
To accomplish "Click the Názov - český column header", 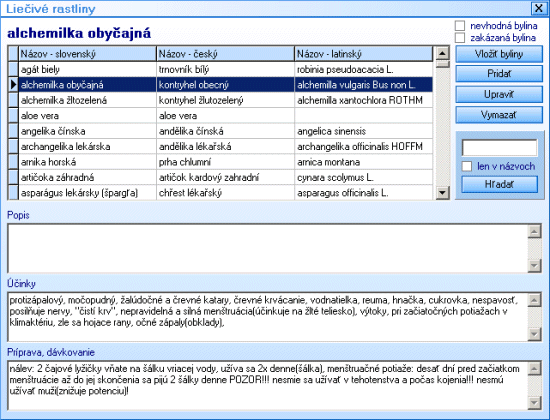I will click(226, 54).
